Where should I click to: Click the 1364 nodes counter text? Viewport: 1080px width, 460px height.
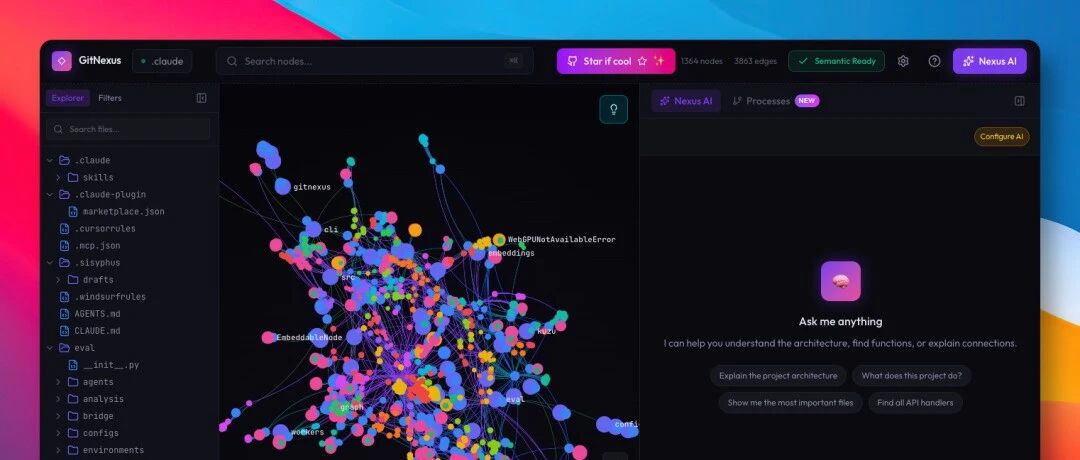(701, 61)
